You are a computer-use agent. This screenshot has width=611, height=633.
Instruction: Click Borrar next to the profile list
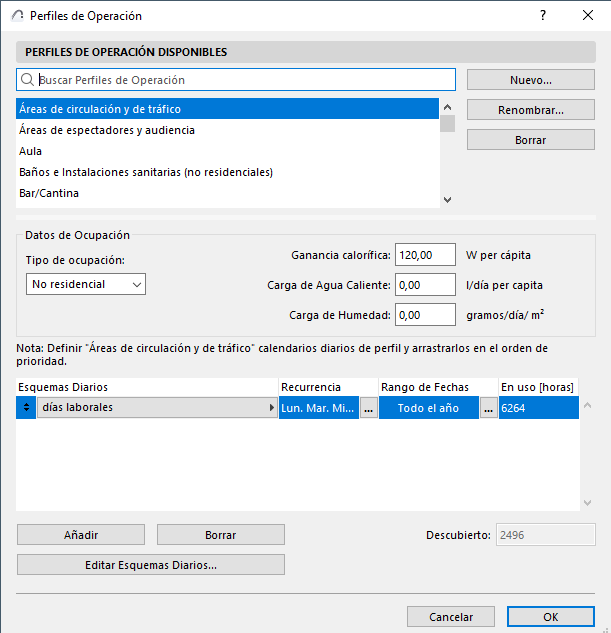(531, 140)
